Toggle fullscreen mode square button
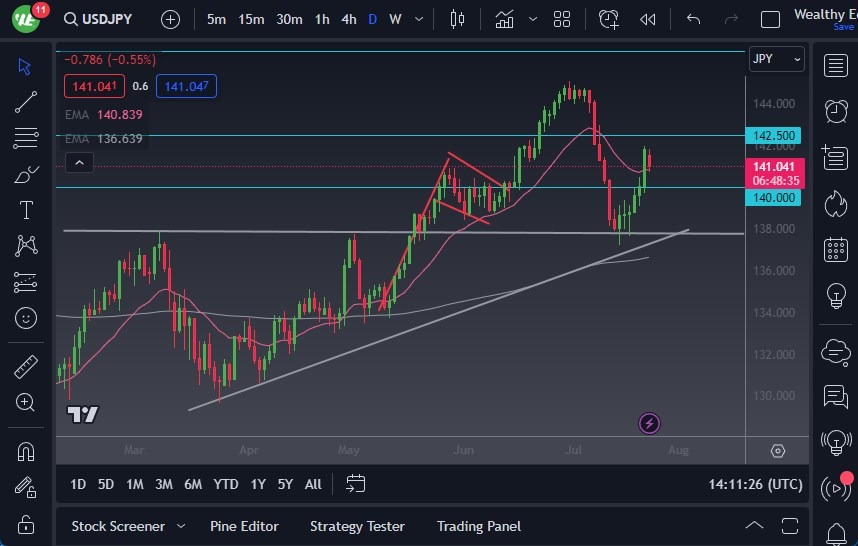 (x=770, y=19)
